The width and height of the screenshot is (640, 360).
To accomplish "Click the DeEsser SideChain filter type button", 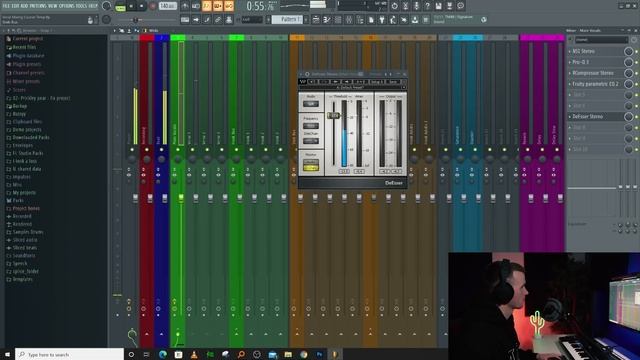I will point(311,141).
